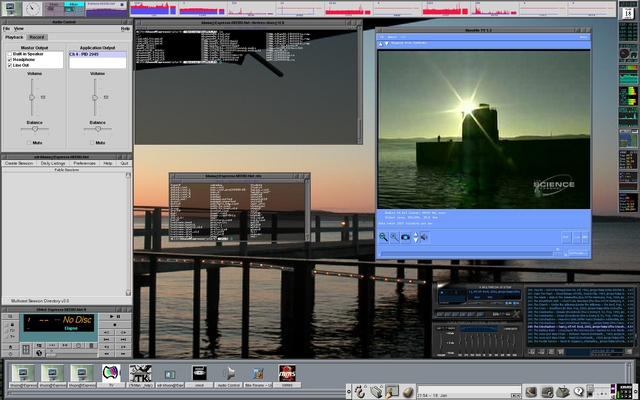
Task: Click the TV window playback progress bar
Action: [472, 254]
